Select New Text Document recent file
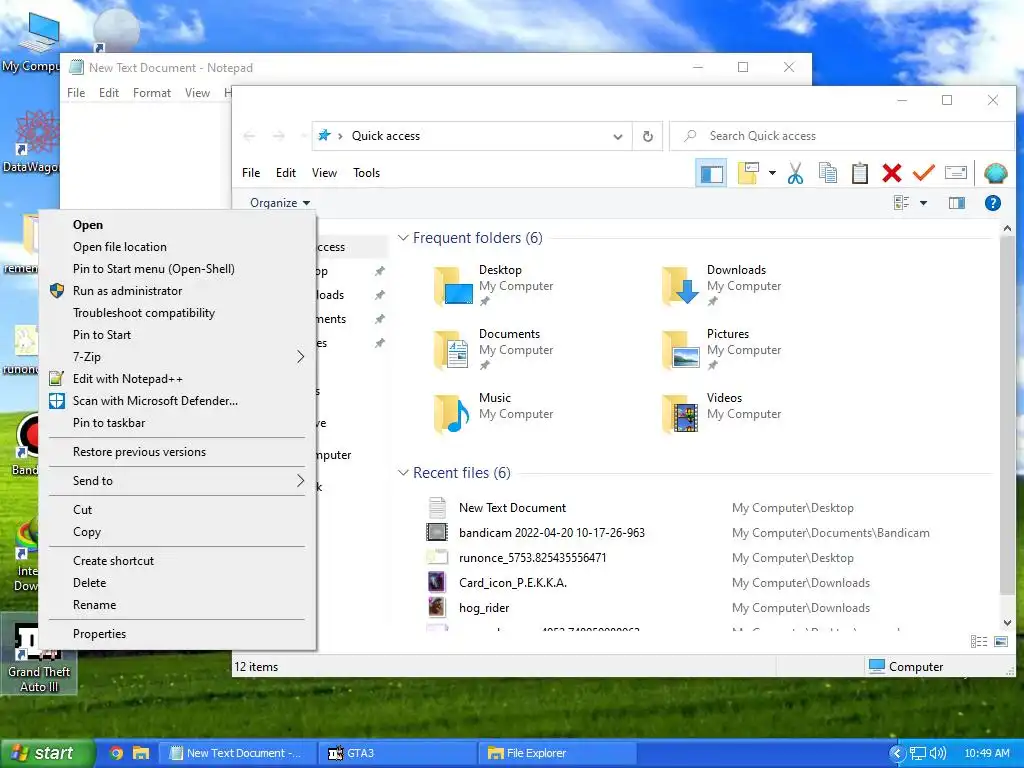The height and width of the screenshot is (768, 1024). click(512, 508)
